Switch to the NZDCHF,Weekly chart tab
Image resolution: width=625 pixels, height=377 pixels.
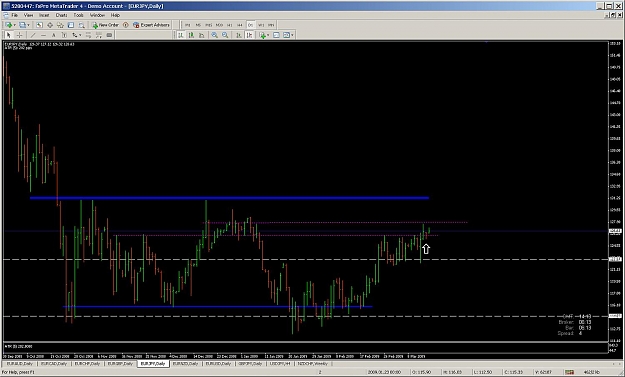pyautogui.click(x=313, y=364)
